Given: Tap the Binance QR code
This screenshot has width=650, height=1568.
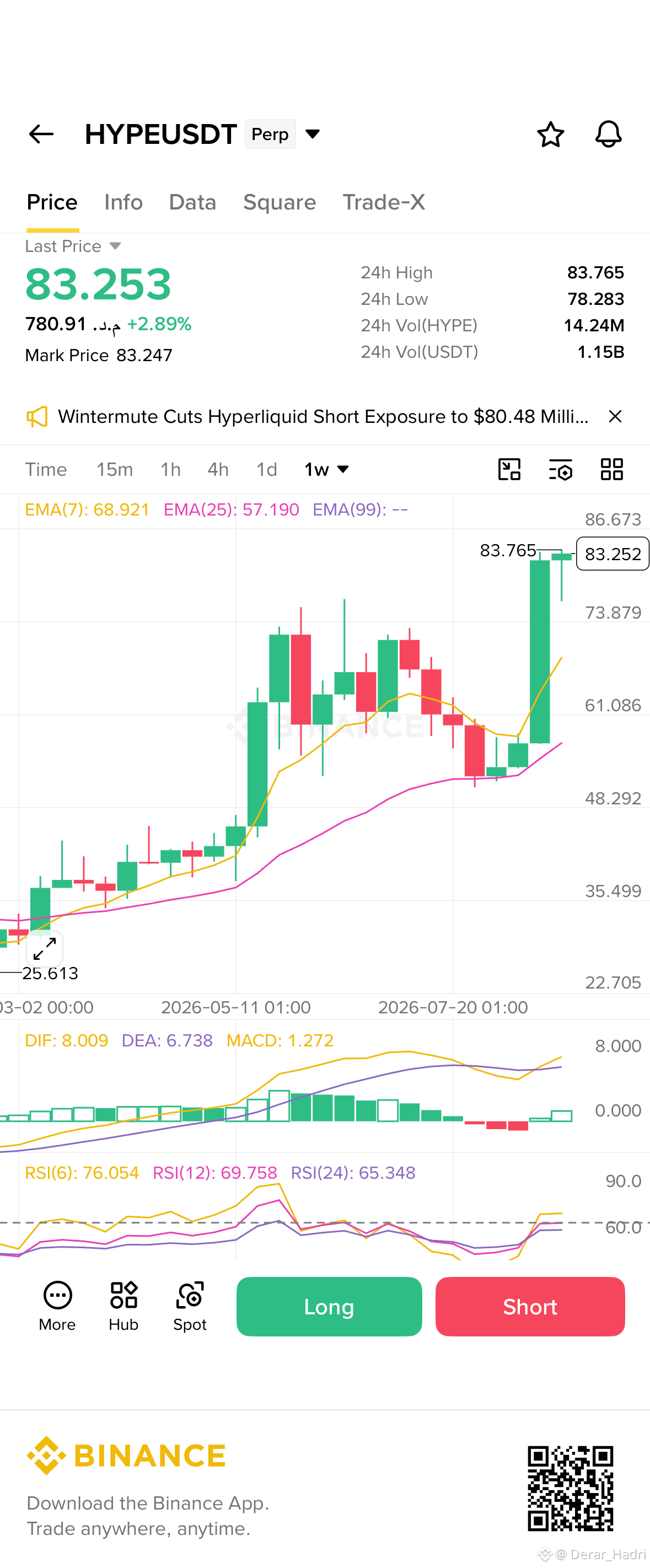Looking at the screenshot, I should [570, 1488].
